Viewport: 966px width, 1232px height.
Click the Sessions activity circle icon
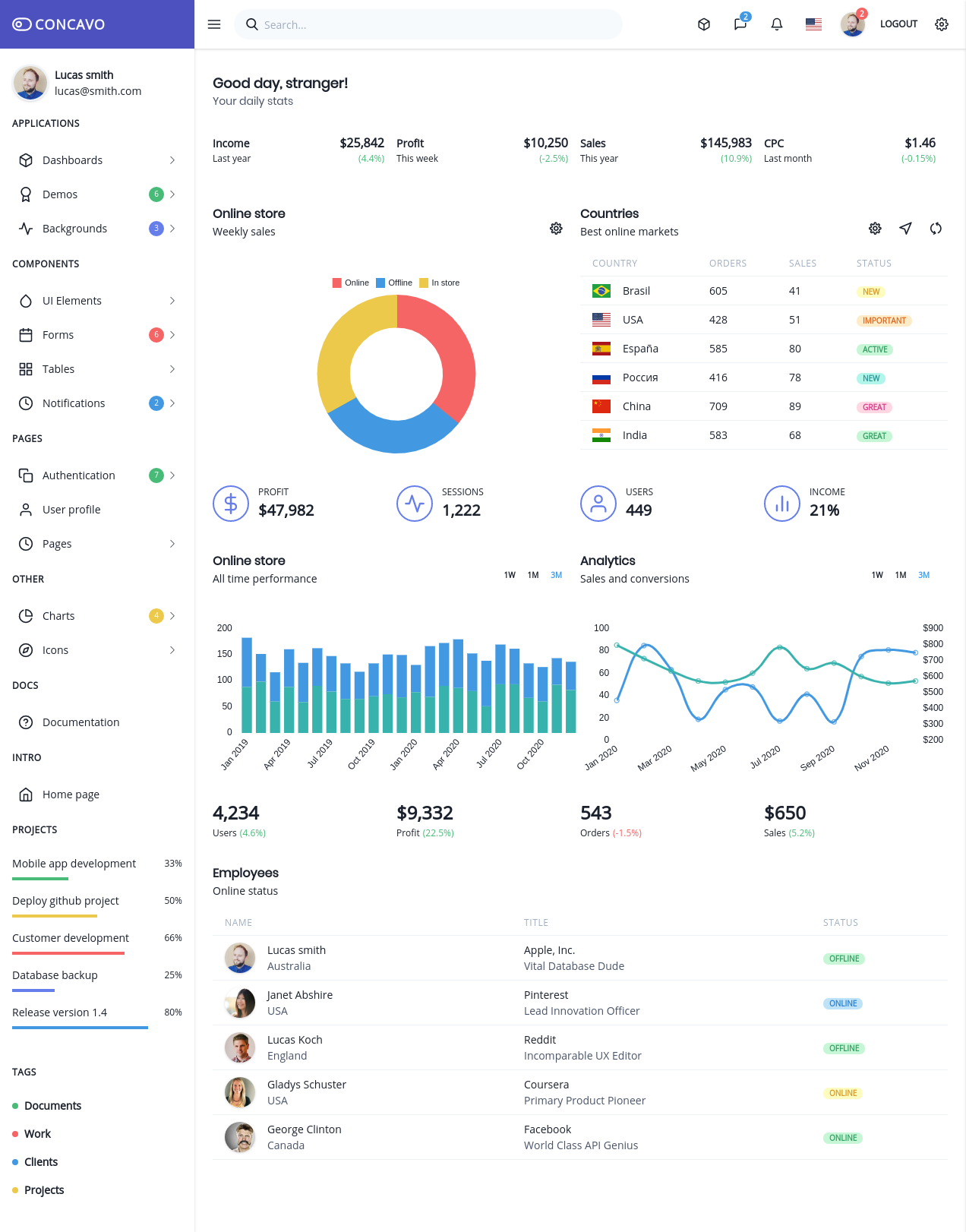[x=415, y=504]
